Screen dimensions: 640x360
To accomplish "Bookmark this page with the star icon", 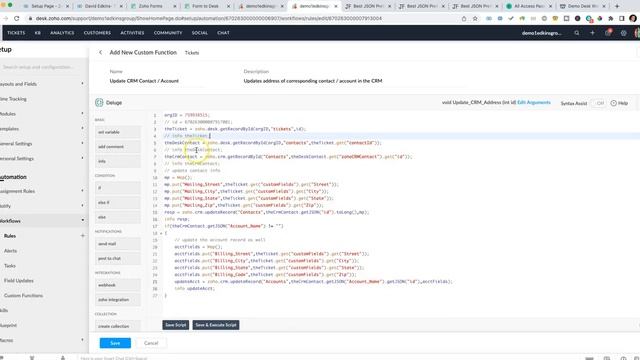I will 475,18.
